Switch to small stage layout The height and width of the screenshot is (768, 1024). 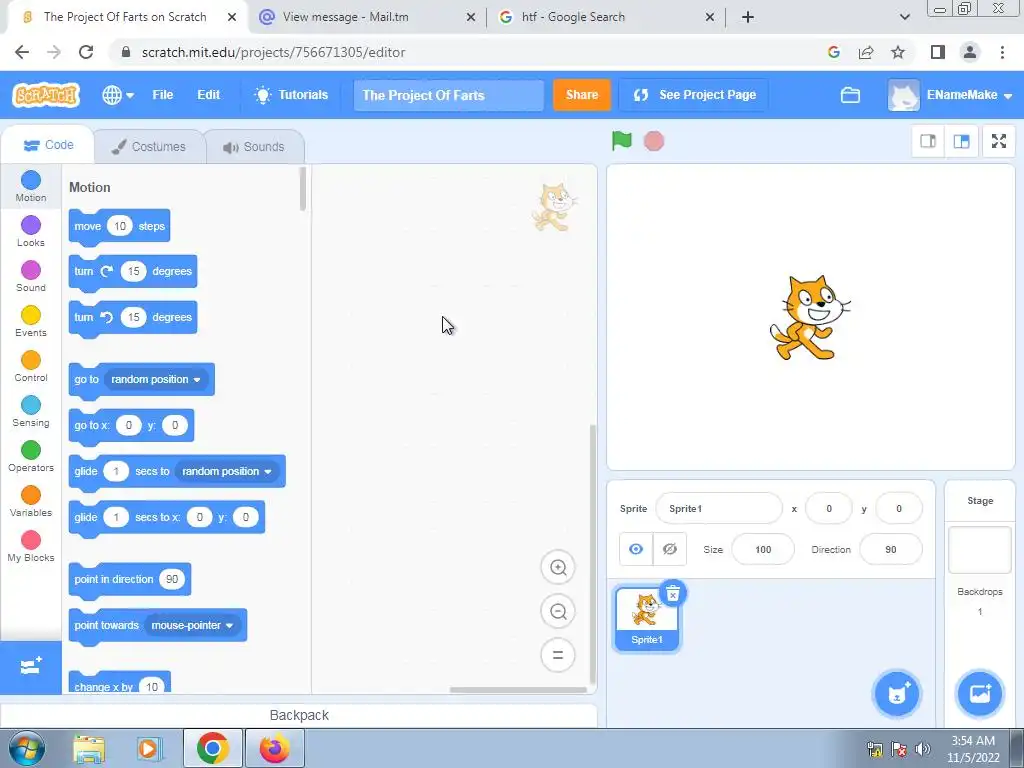[x=928, y=141]
